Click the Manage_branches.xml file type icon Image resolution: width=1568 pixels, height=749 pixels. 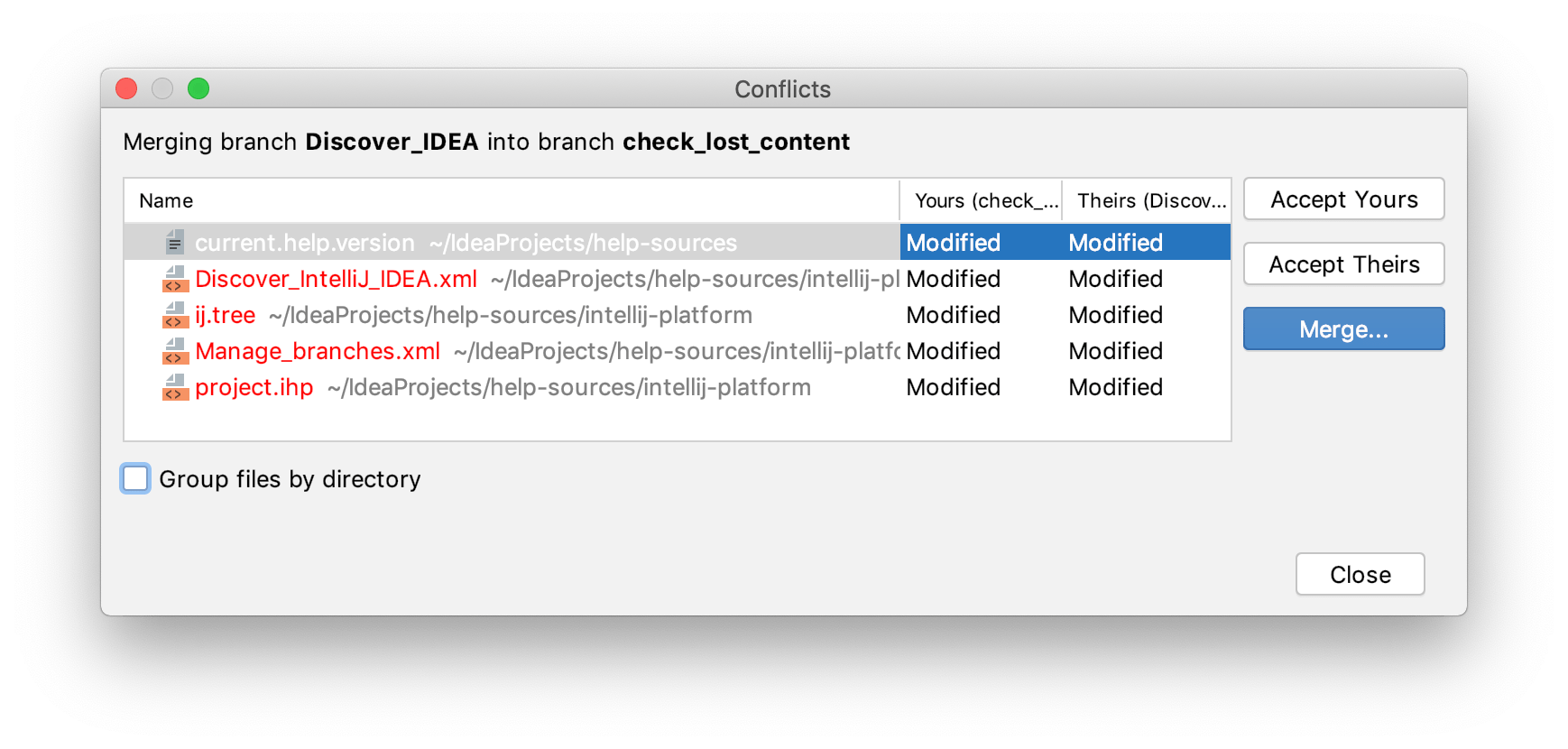pos(174,351)
